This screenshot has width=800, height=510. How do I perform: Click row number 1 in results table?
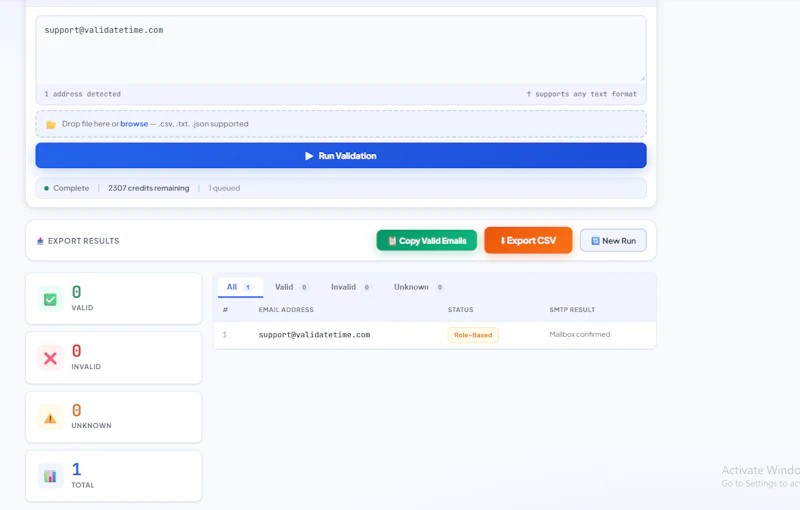[224, 335]
